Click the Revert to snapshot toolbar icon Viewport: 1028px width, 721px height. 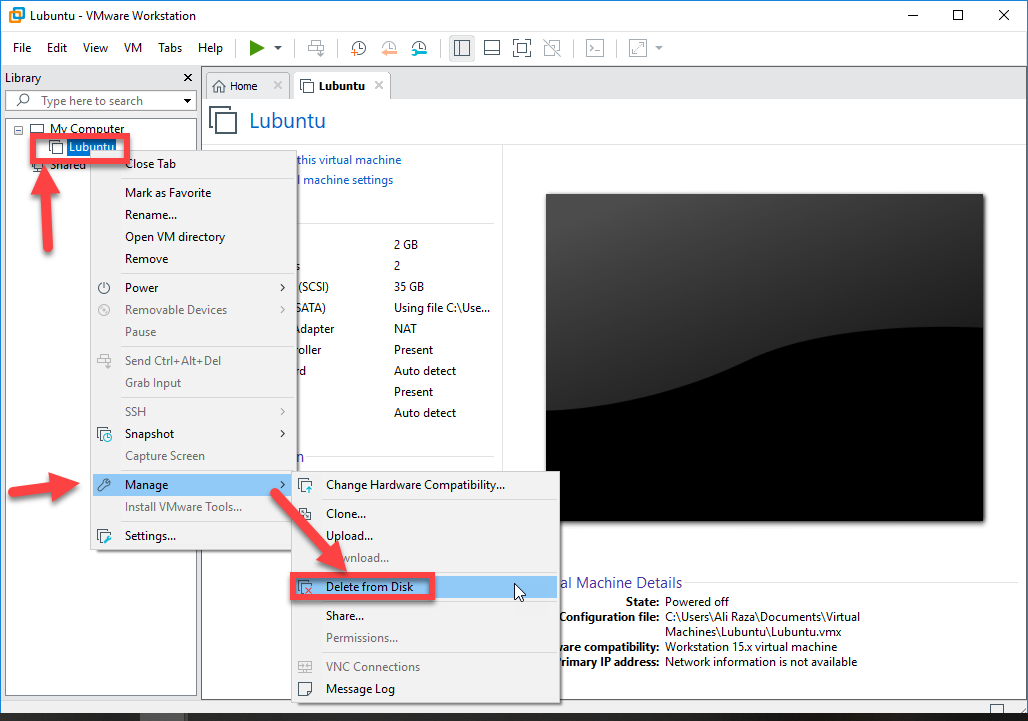tap(389, 48)
